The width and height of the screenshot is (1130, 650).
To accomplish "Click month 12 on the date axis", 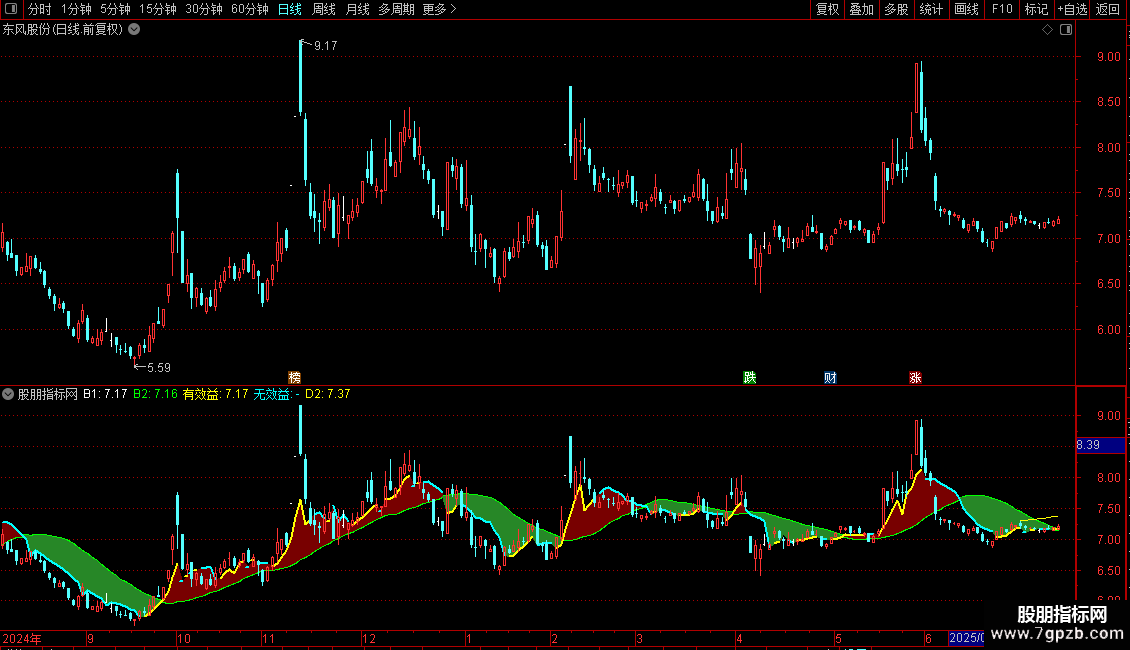I will coord(369,638).
